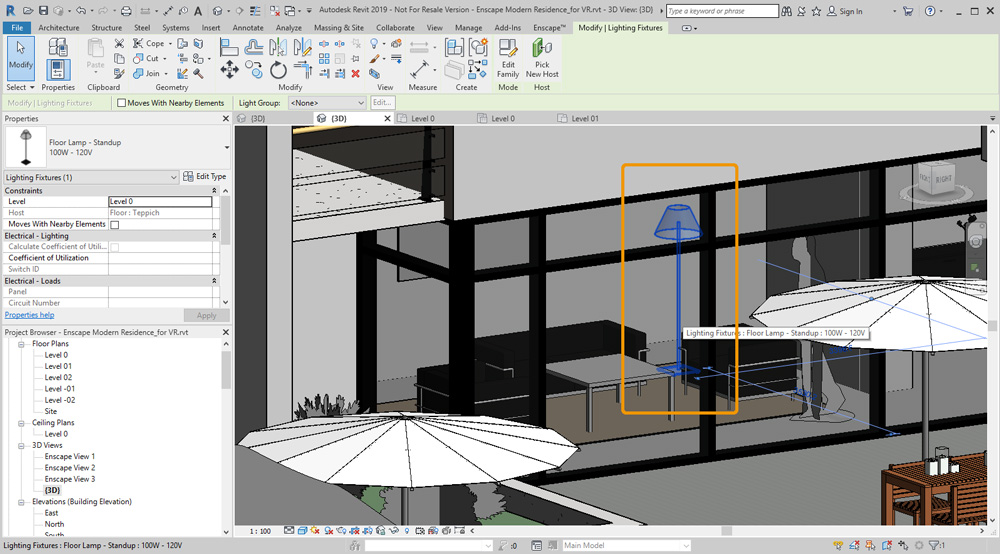
Task: Click the Cut to Clipboard scissors icon
Action: pos(119,43)
